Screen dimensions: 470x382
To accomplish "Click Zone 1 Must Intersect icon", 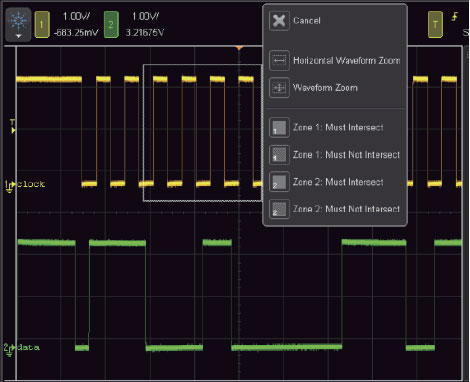I will point(279,127).
